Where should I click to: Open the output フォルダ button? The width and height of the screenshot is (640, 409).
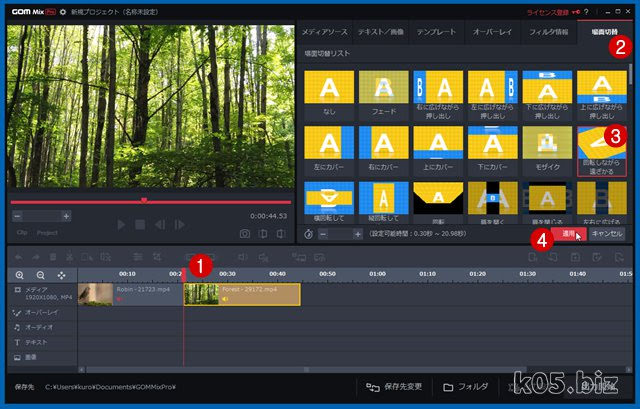click(x=466, y=387)
